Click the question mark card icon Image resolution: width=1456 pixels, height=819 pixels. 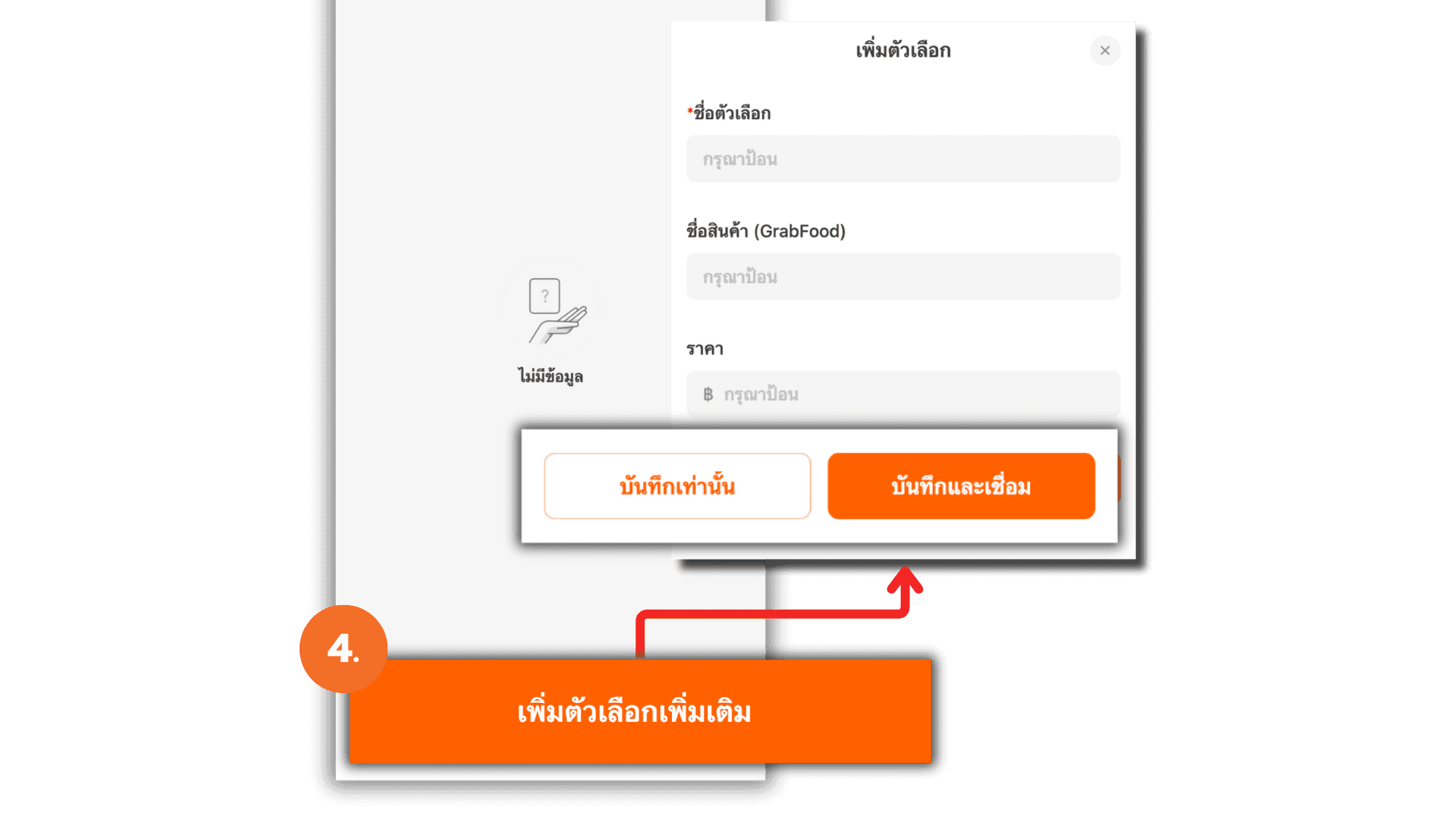[x=544, y=296]
